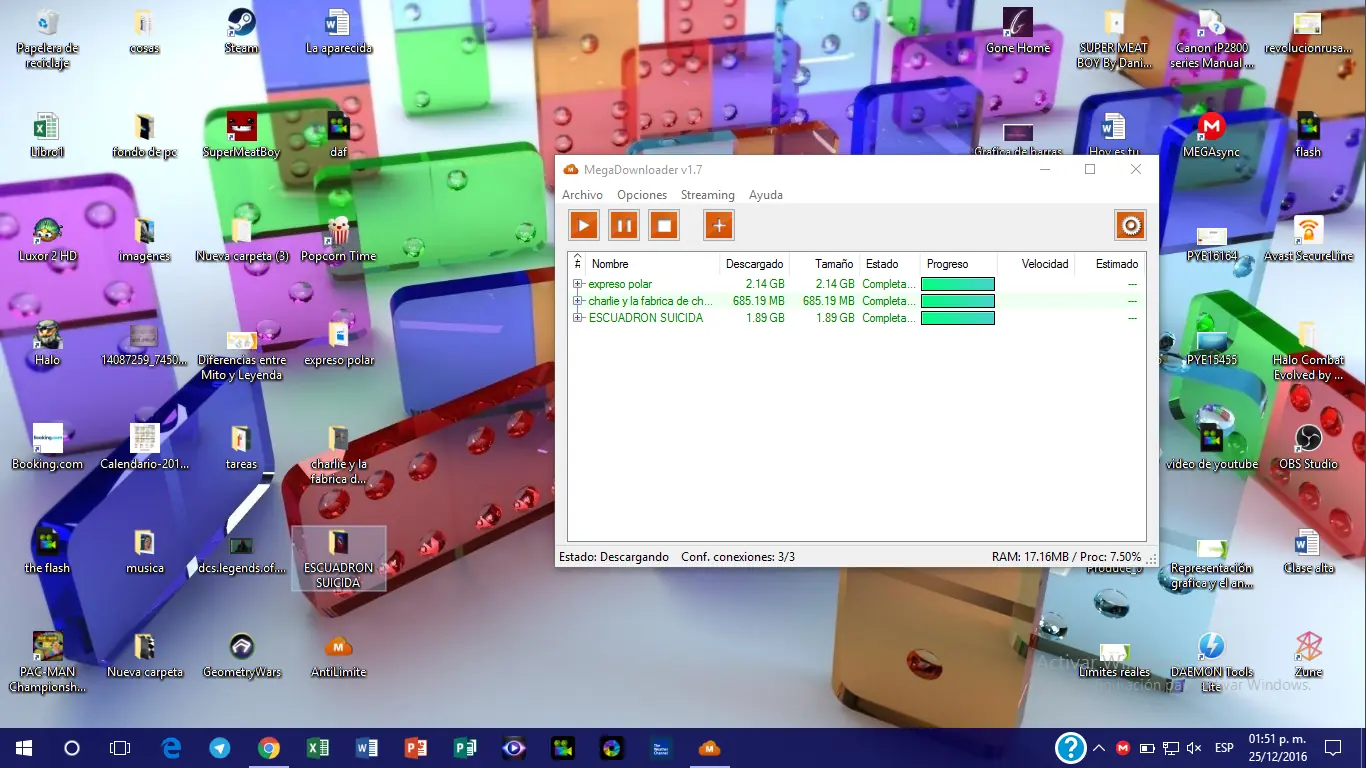Select the OBS Studio desktop icon
Screen dimensions: 1366x768
tap(1308, 446)
